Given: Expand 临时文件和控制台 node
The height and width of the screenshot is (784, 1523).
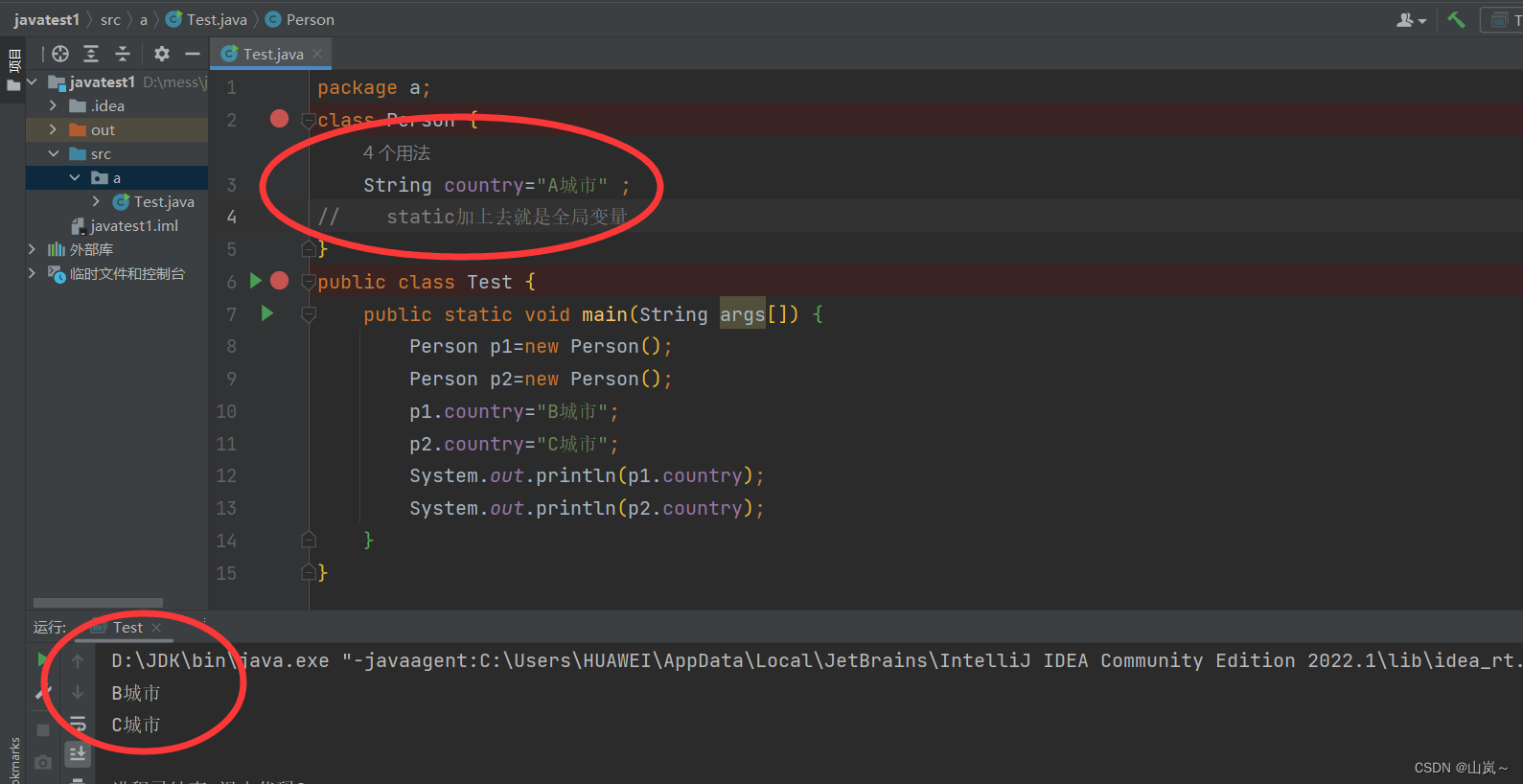Looking at the screenshot, I should point(32,273).
